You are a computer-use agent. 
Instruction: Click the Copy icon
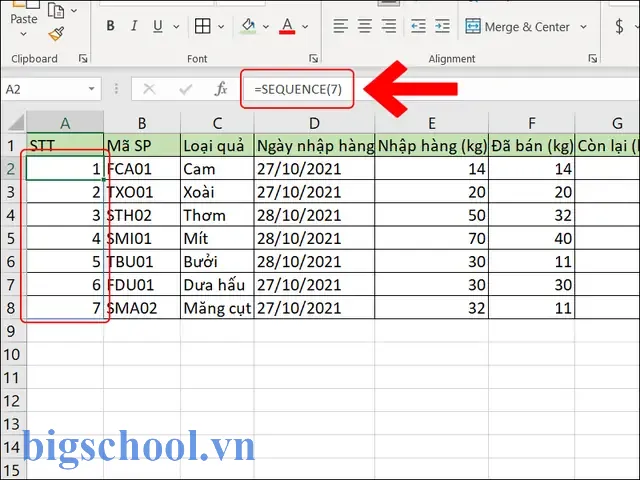click(56, 10)
